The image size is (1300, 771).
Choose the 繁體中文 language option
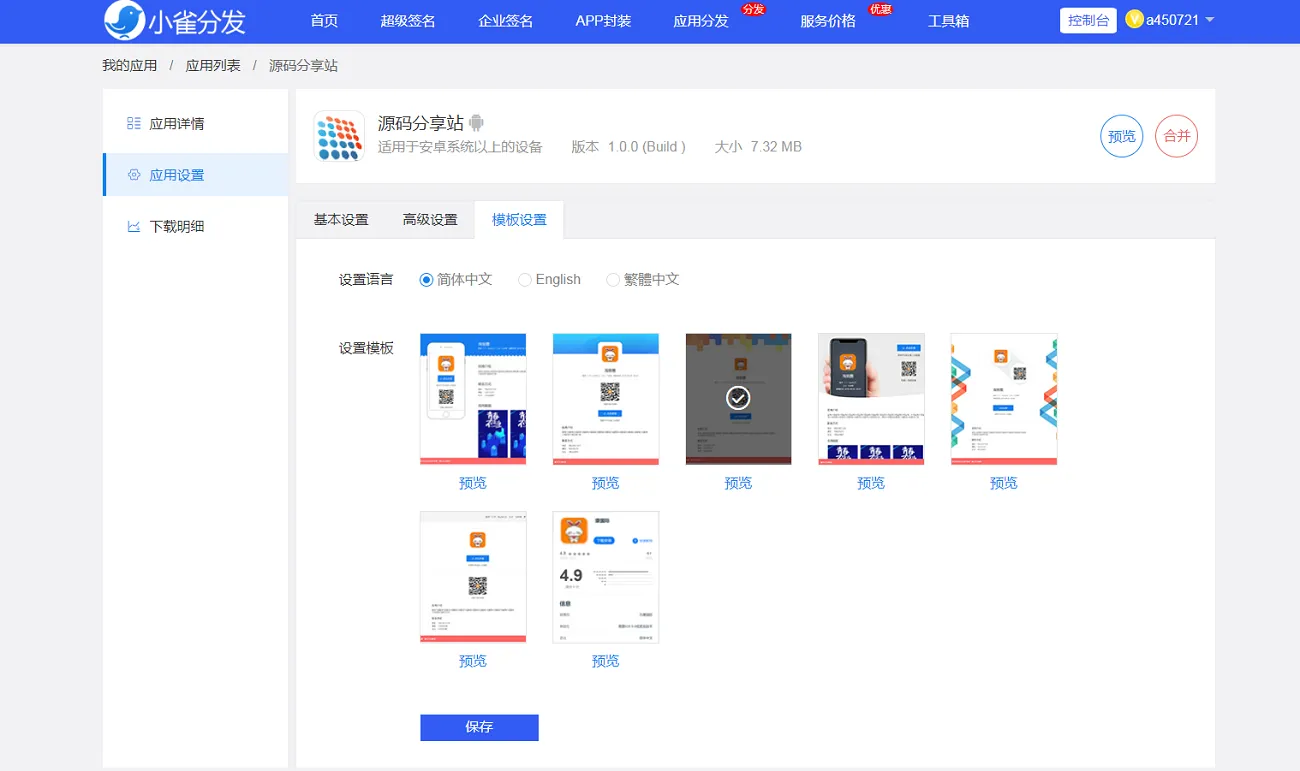tap(613, 280)
